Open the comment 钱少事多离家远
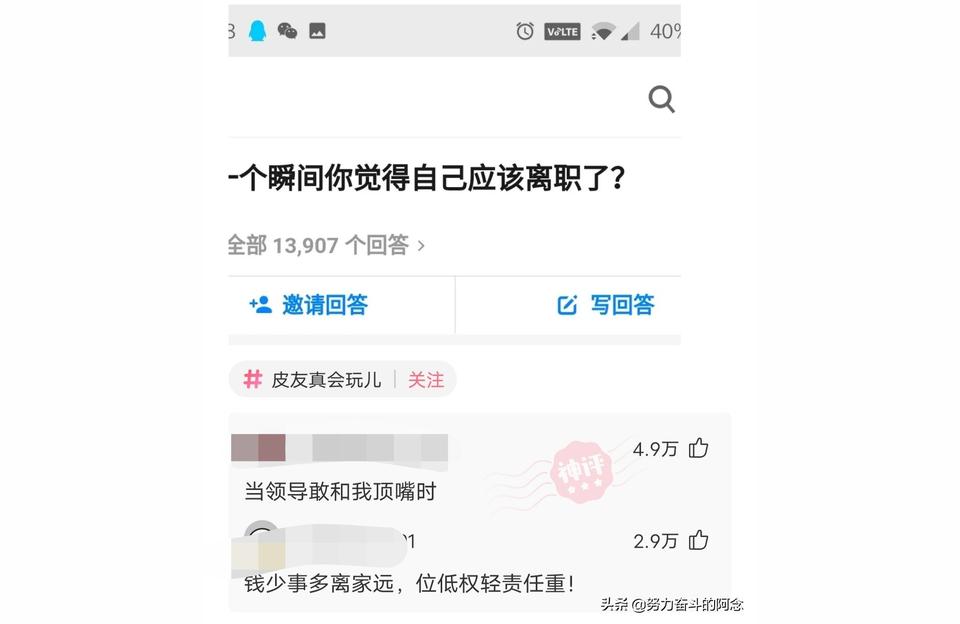The width and height of the screenshot is (960, 624). (x=409, y=583)
